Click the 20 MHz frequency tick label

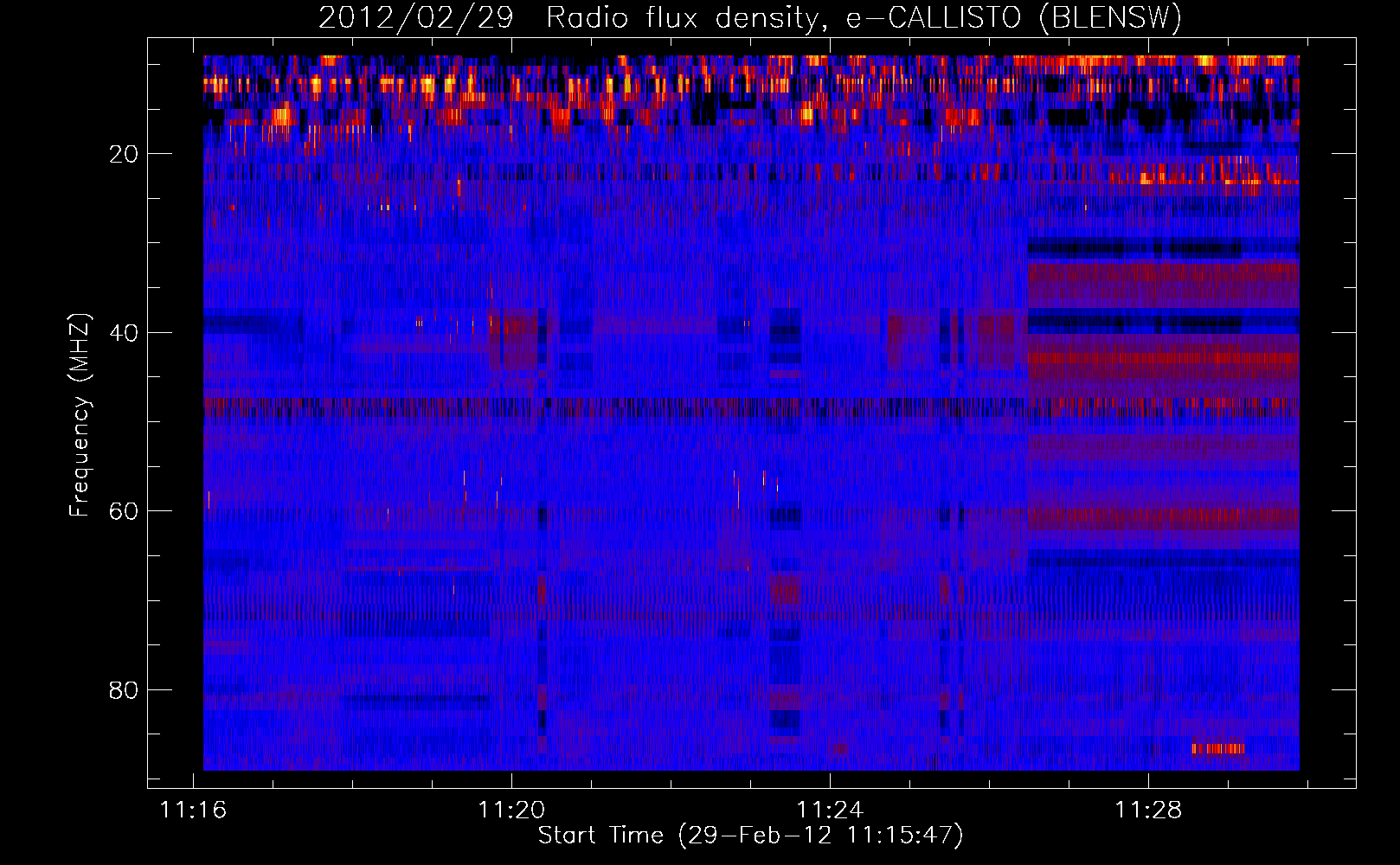point(125,154)
